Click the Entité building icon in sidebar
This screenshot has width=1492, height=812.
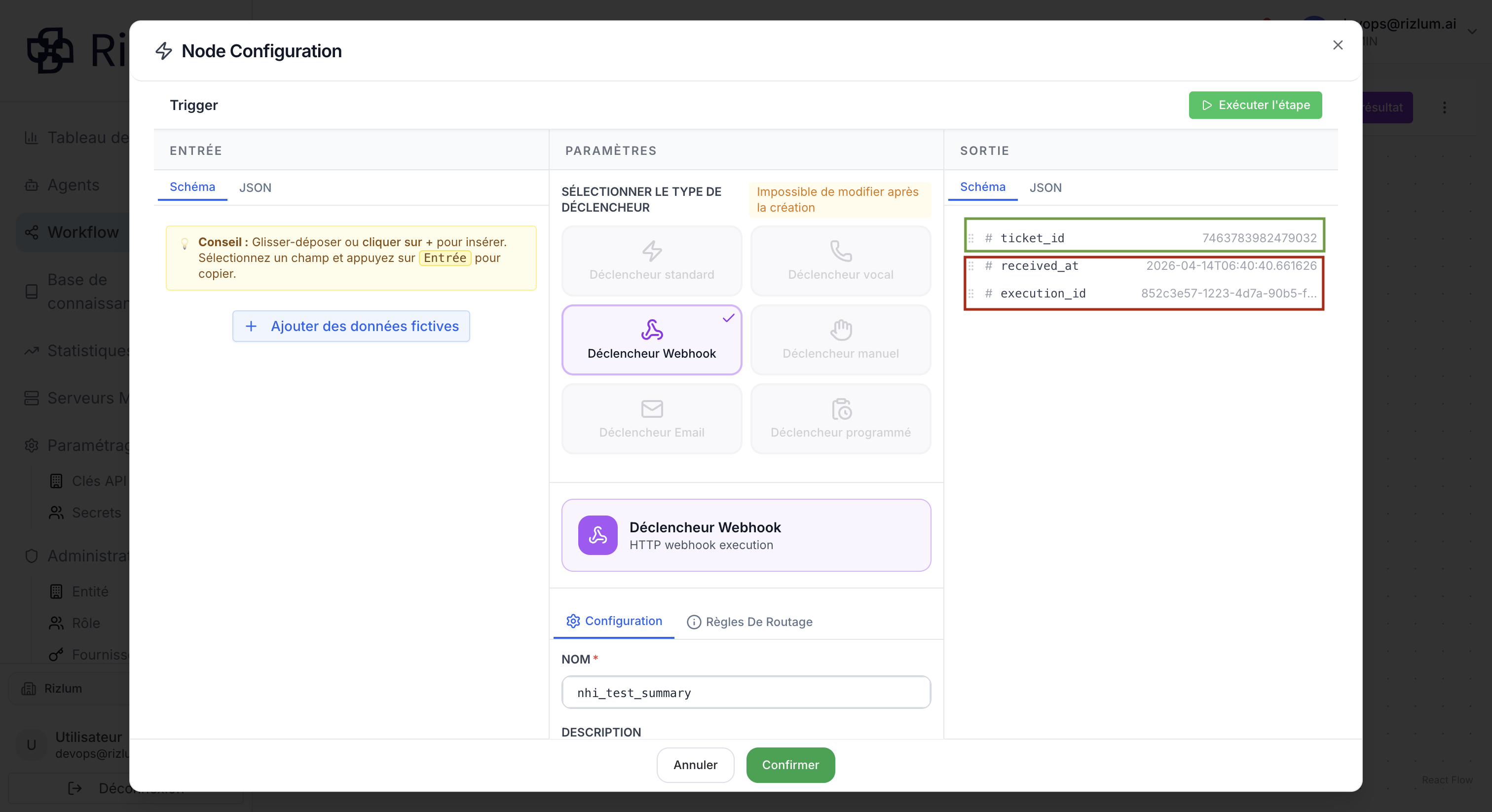tap(56, 591)
